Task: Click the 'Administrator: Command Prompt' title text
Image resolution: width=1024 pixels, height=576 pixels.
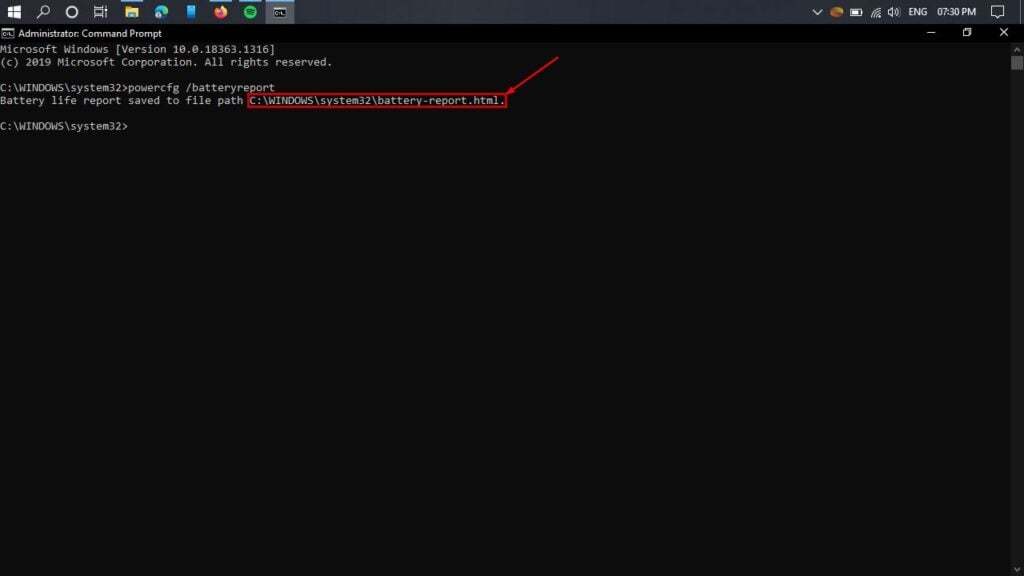Action: tap(89, 33)
